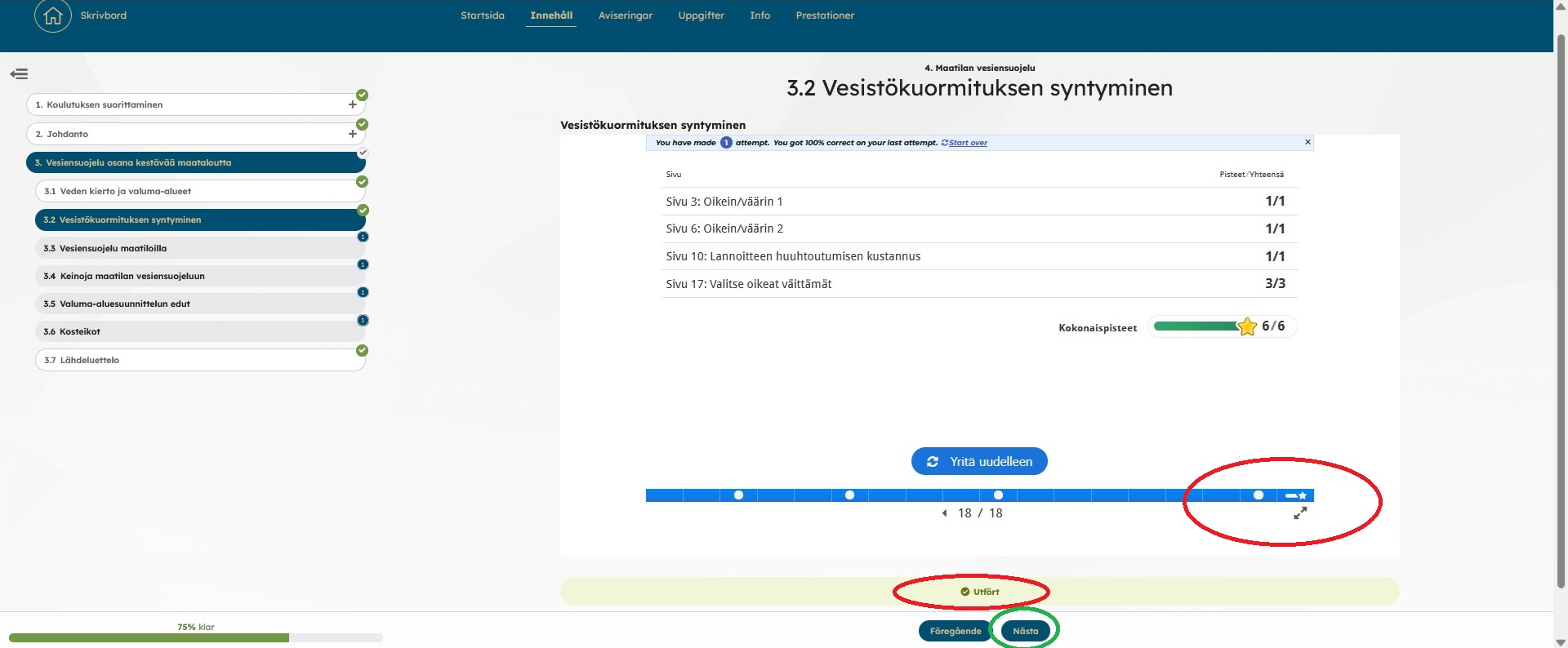The width and height of the screenshot is (1568, 648).
Task: Click the Yritä uudelleen button
Action: 979,461
